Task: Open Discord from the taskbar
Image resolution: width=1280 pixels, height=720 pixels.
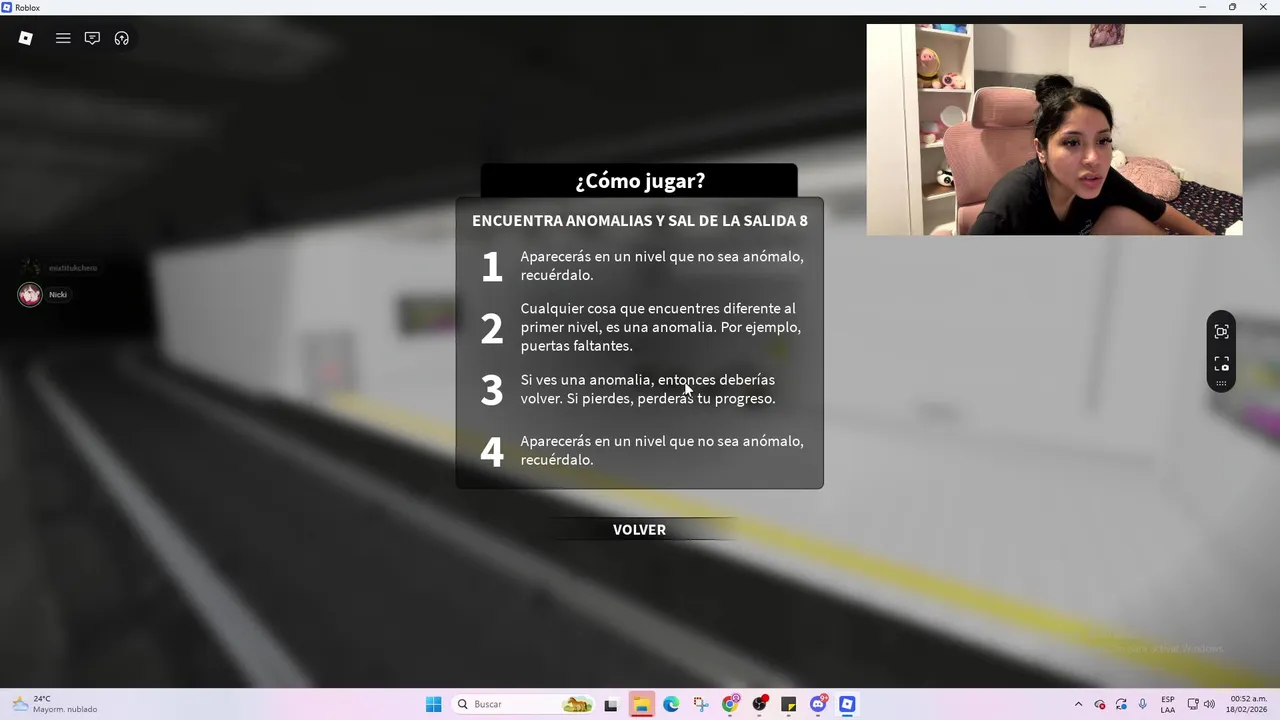Action: coord(819,704)
